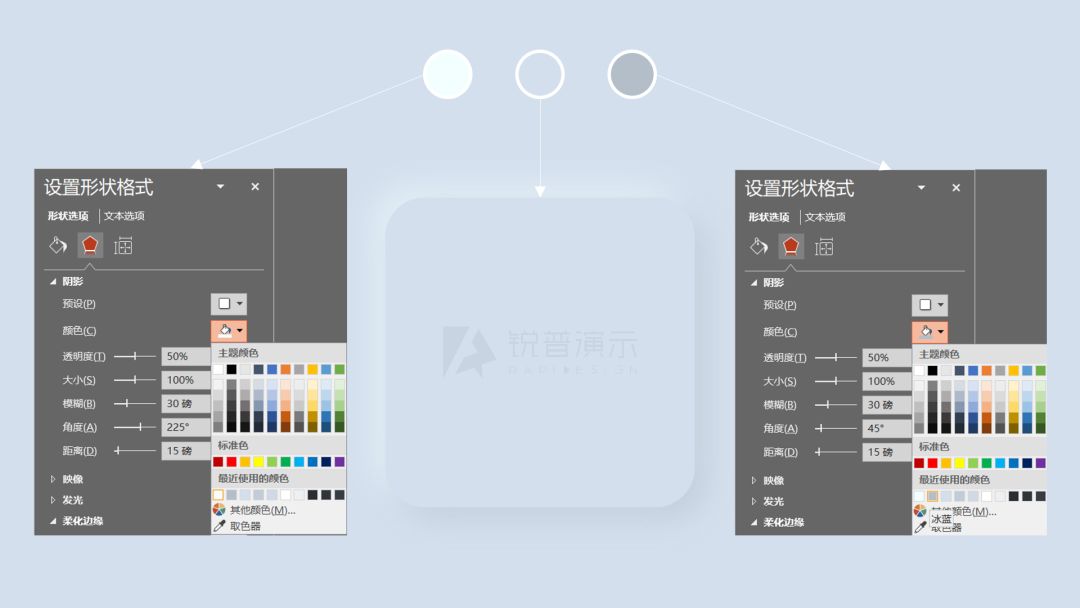Click 距离(D) slider in right panel
The width and height of the screenshot is (1080, 608).
[836, 452]
